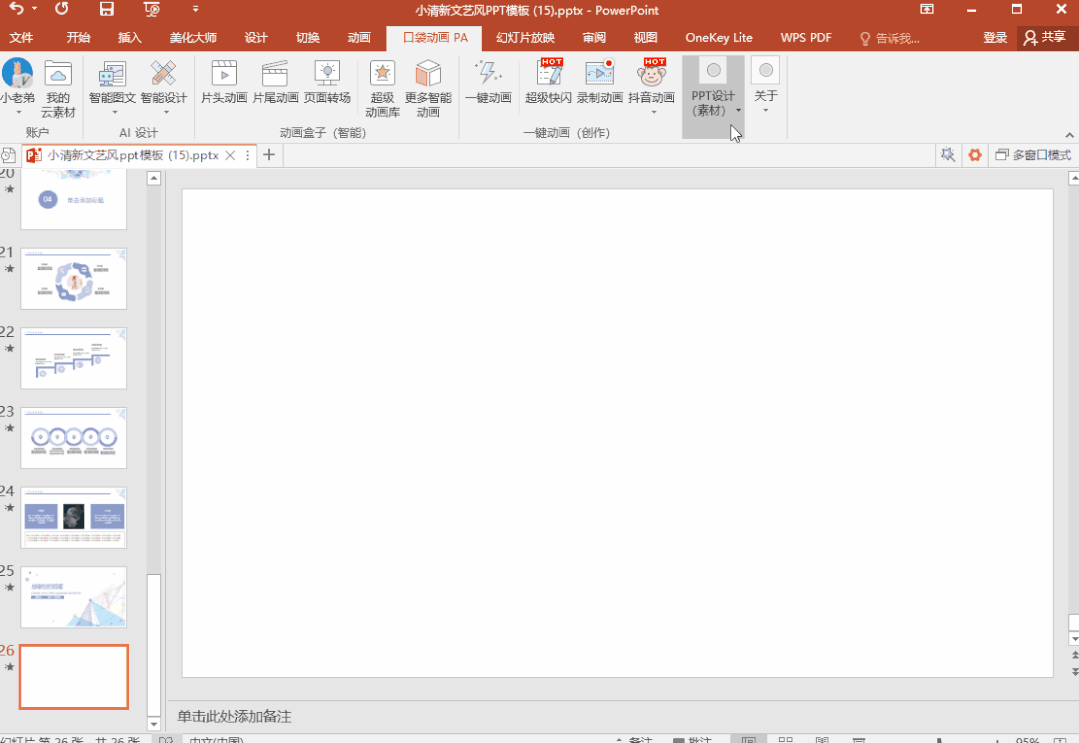Click the 片头动画 intro animation icon
This screenshot has width=1079, height=743.
coord(224,74)
